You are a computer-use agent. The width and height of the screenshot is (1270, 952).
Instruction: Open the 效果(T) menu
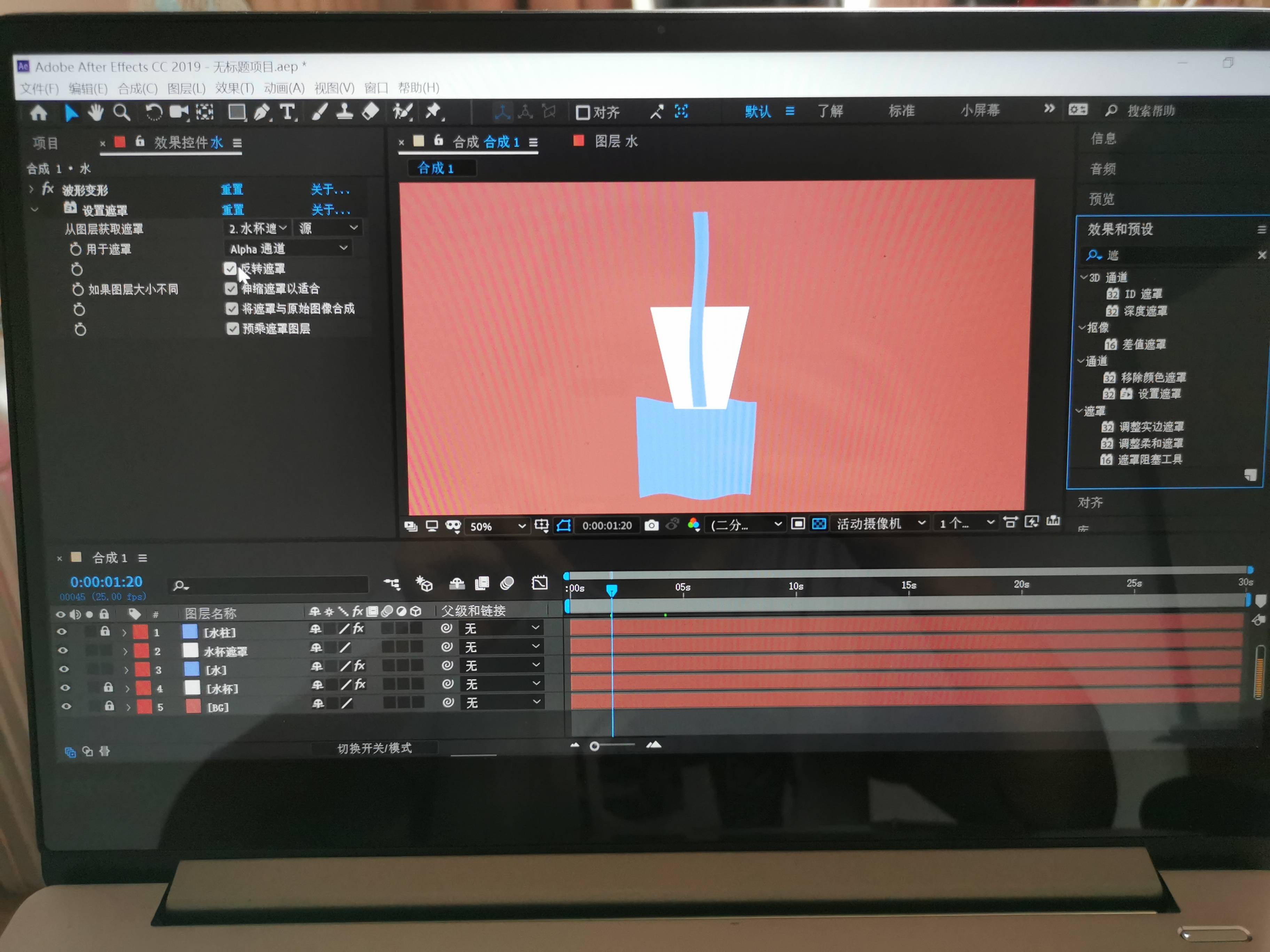click(x=235, y=88)
